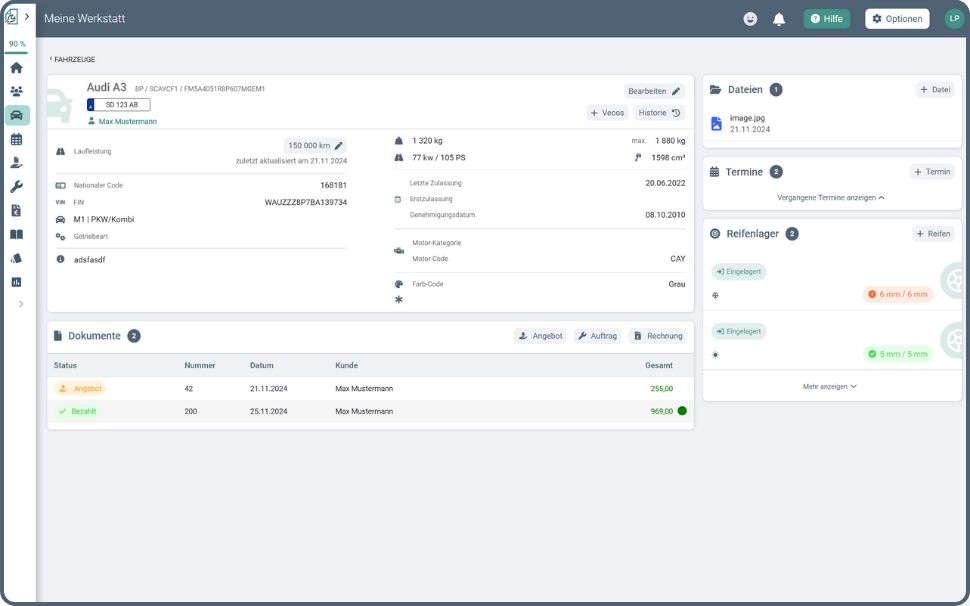Open customer Max Mustermann link
970x606 pixels.
(127, 122)
